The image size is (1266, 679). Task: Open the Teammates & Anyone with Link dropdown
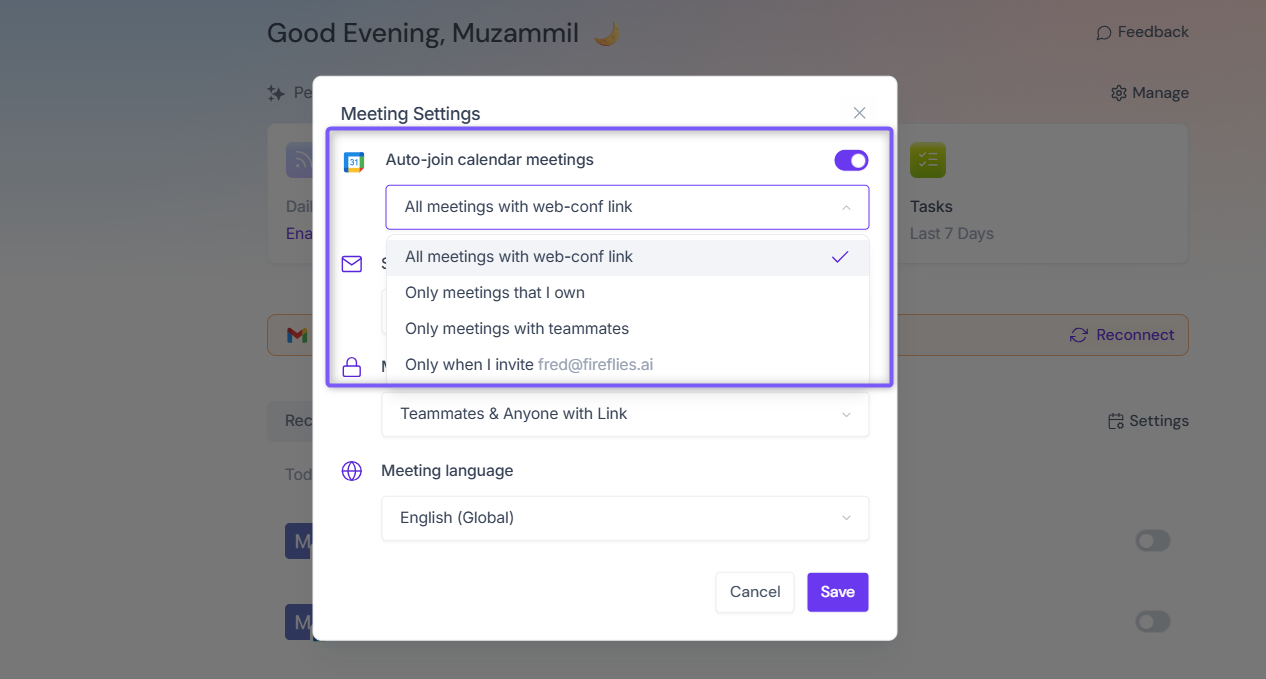click(625, 414)
